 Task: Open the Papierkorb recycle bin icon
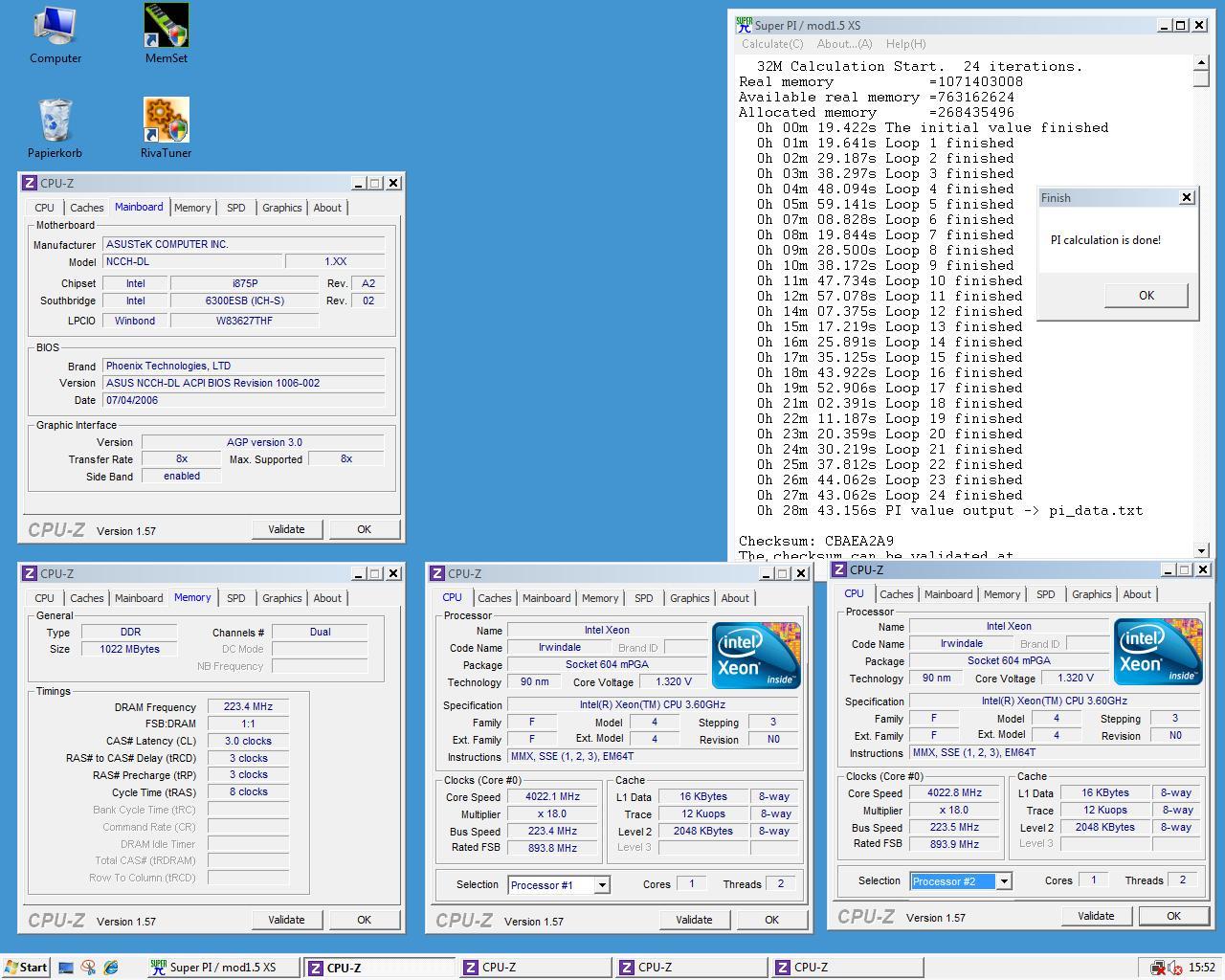[x=55, y=128]
